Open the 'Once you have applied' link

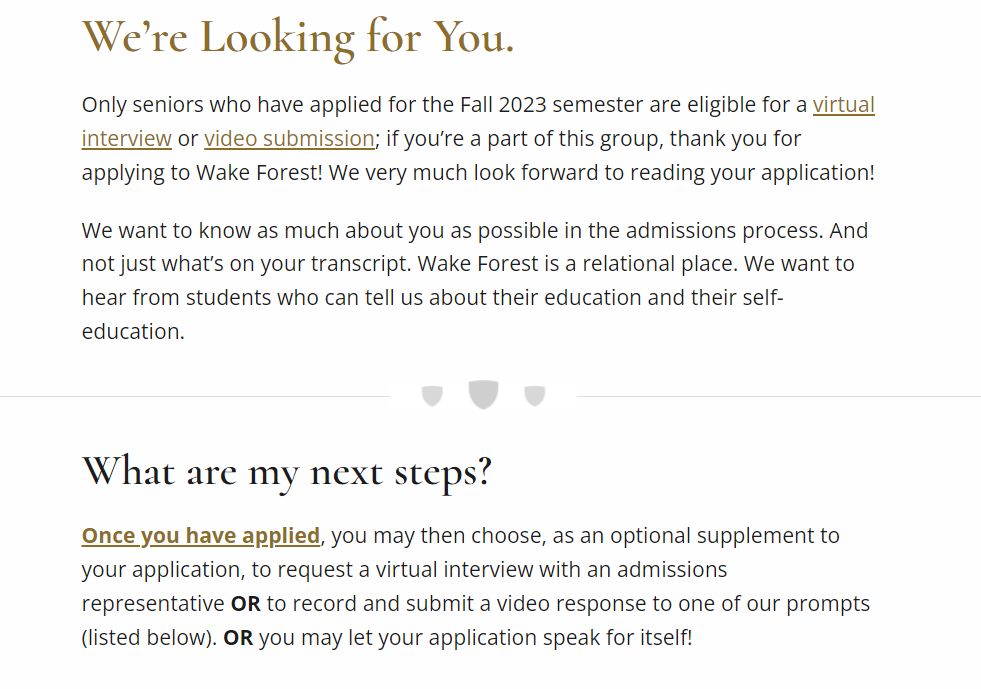201,536
